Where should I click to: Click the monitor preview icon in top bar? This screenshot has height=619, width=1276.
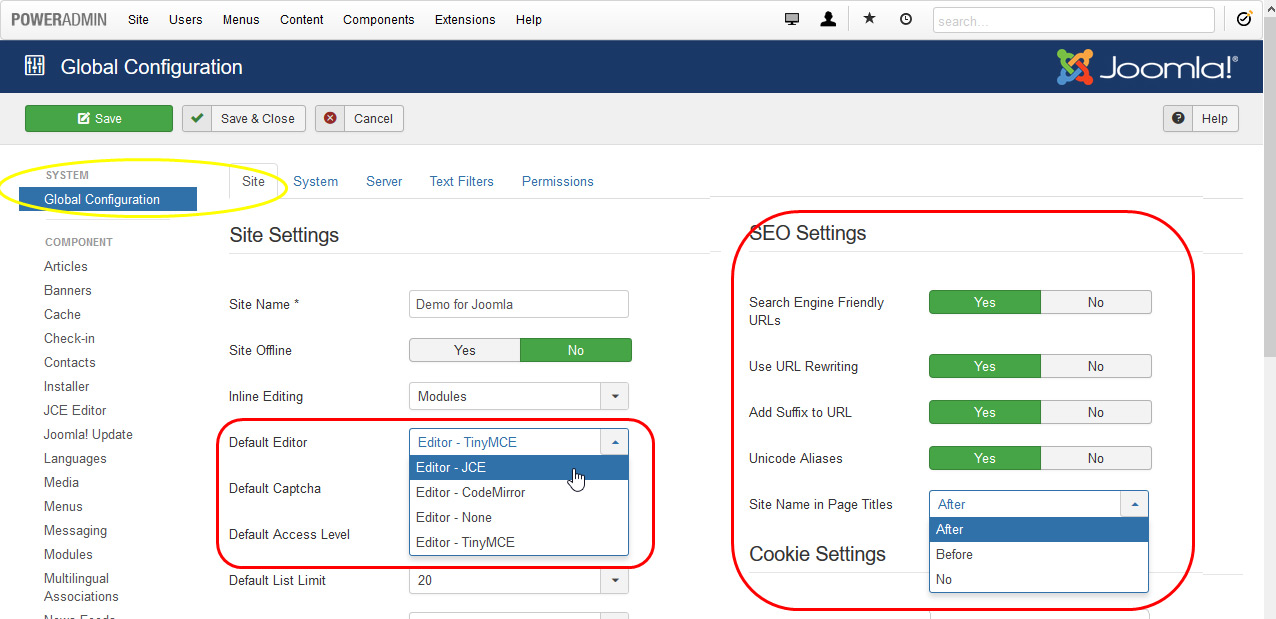[792, 19]
